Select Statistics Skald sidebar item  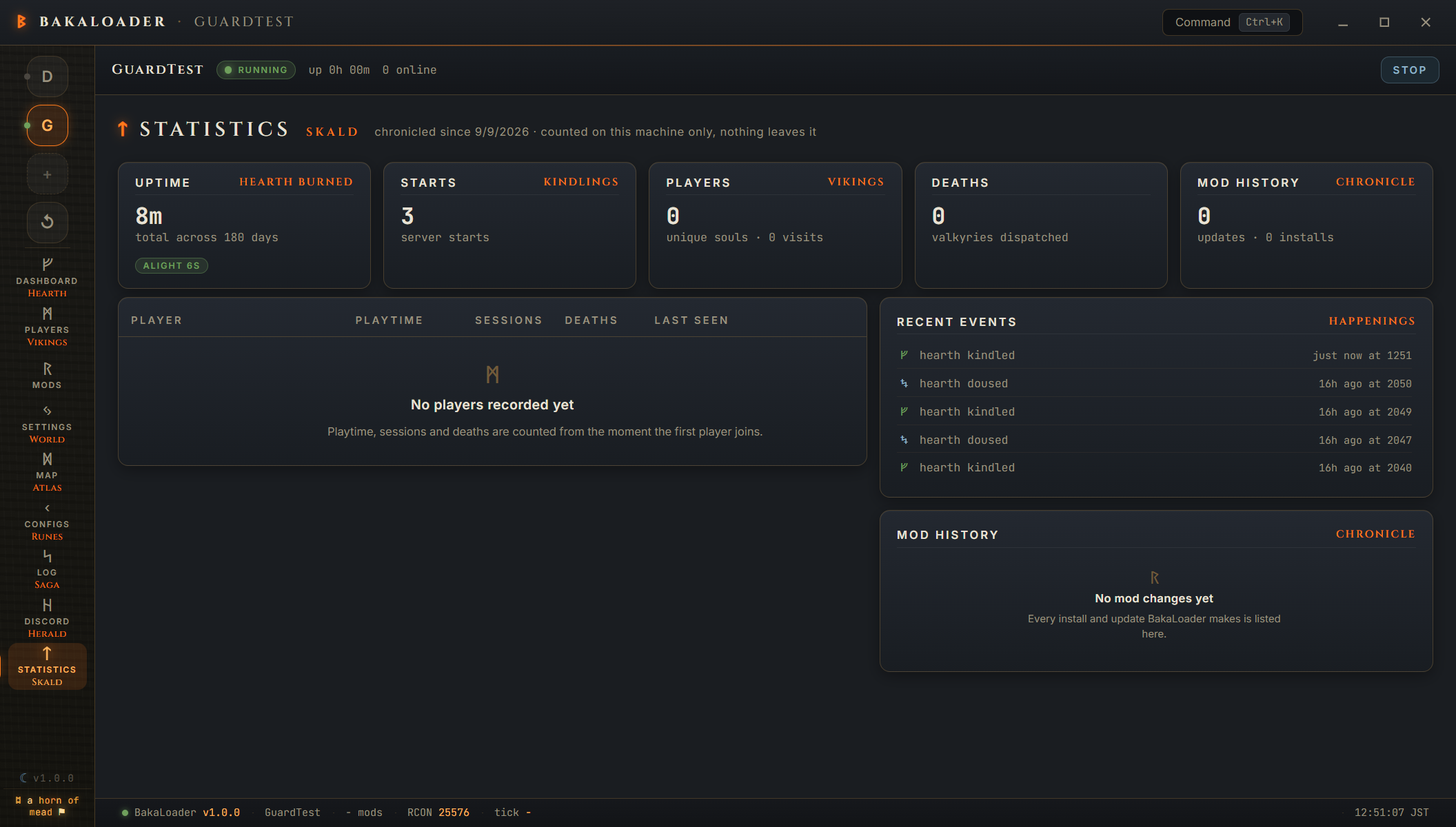pos(47,666)
